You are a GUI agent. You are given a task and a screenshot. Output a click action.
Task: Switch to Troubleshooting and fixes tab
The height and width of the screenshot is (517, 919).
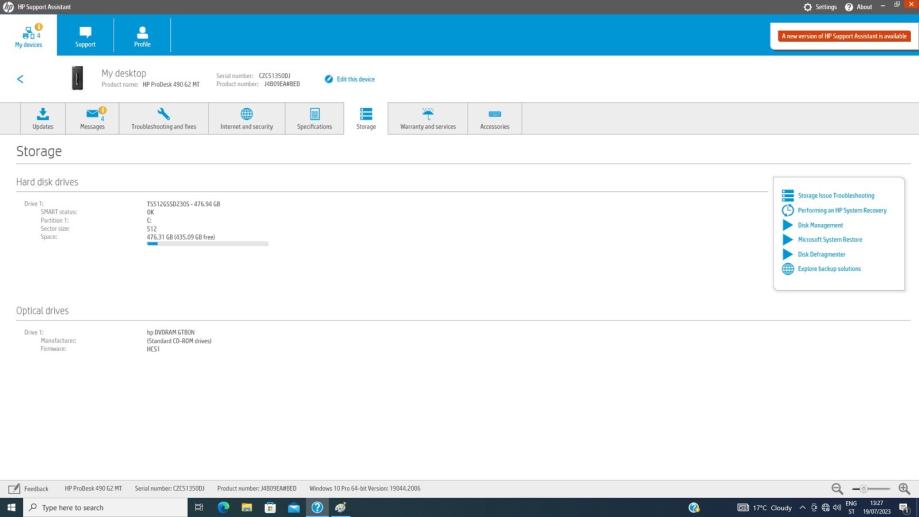[164, 118]
